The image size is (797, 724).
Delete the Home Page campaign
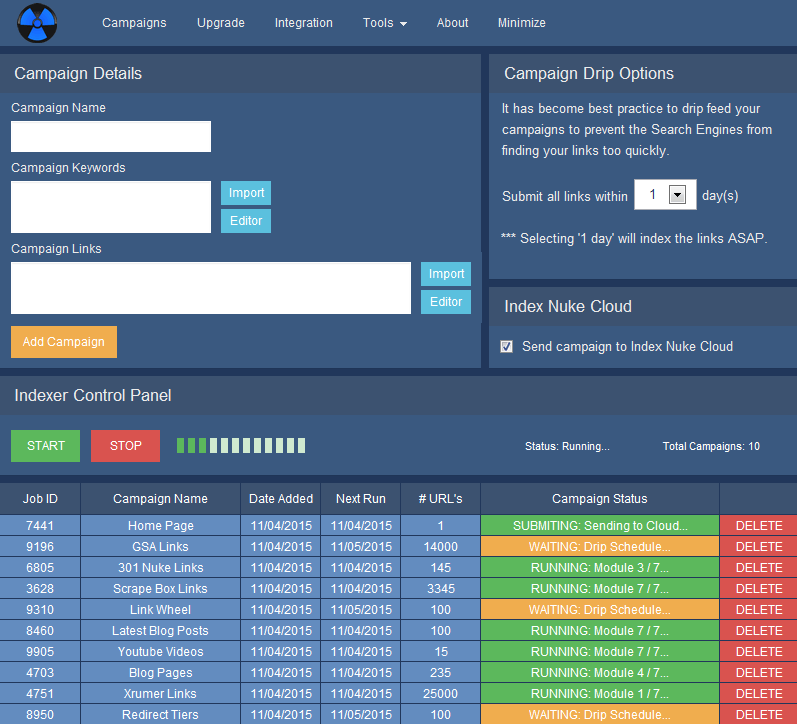(x=758, y=525)
